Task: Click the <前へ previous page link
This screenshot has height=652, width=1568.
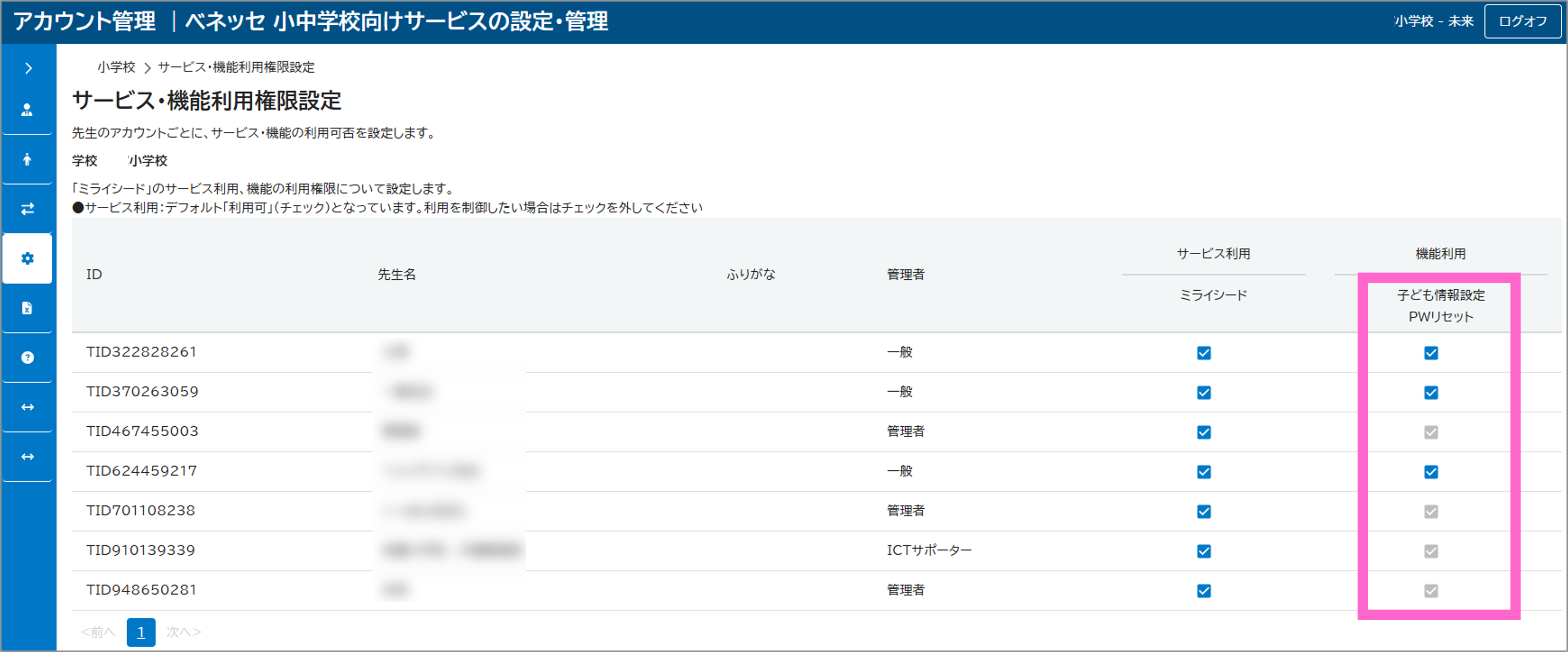Action: pyautogui.click(x=98, y=632)
